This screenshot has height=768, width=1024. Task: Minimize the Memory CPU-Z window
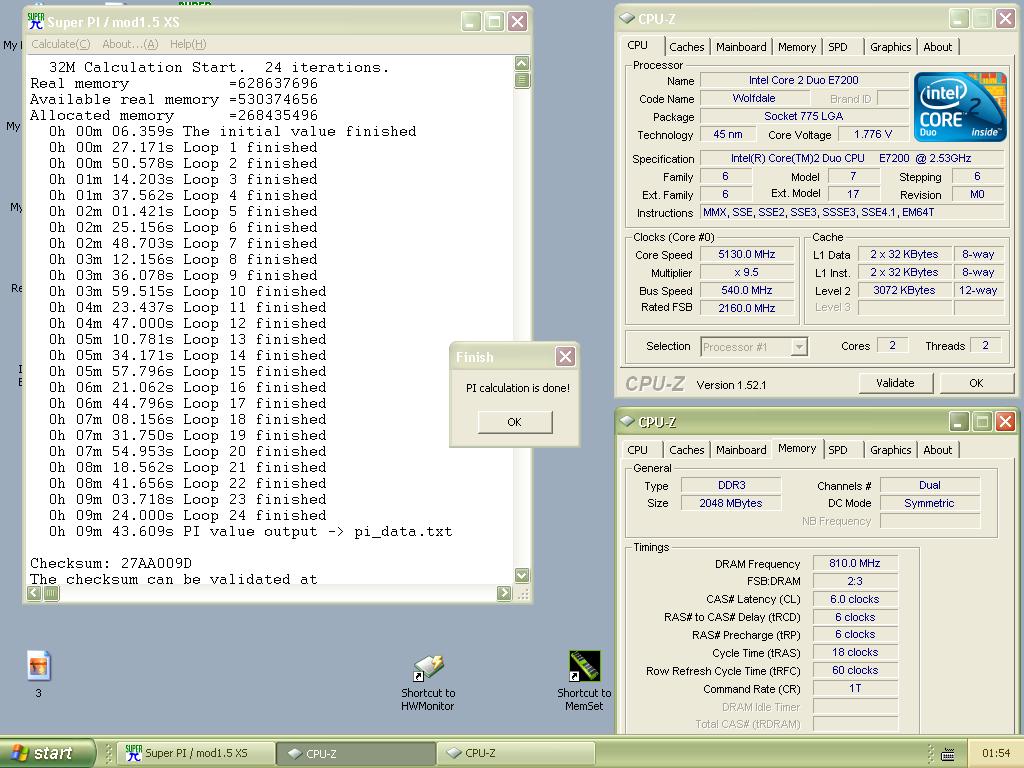point(958,422)
